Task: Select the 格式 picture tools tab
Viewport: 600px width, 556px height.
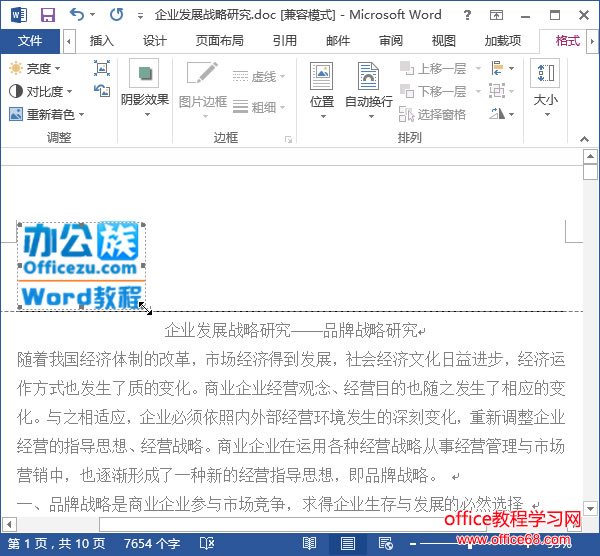Action: [568, 41]
